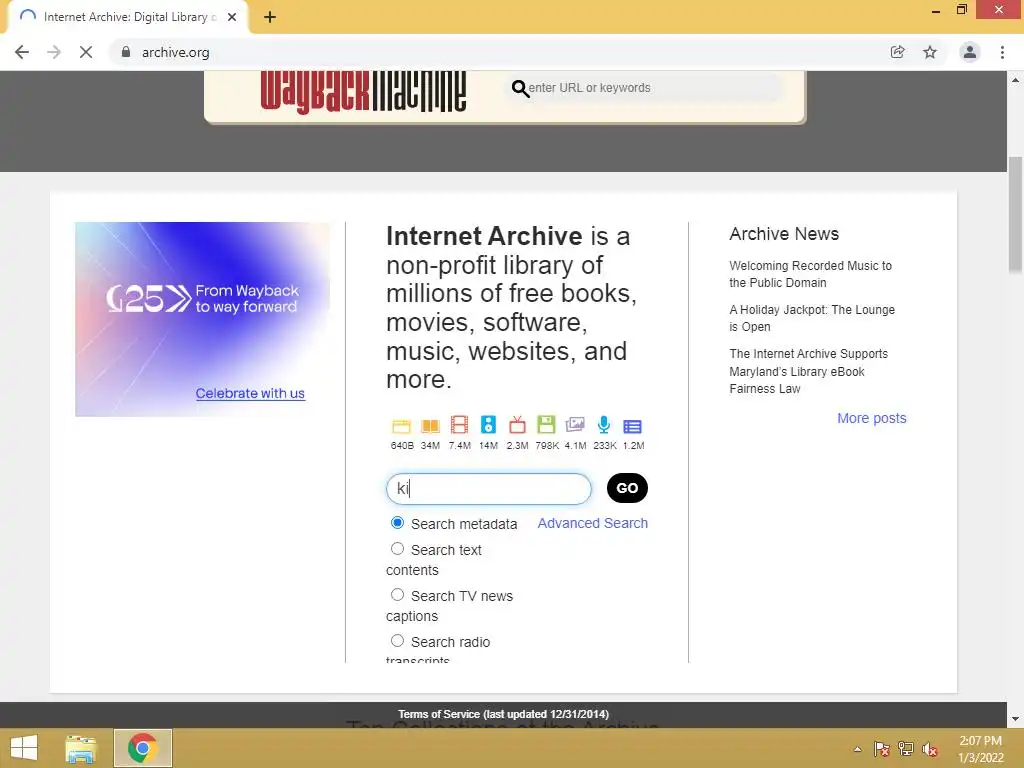Open the Chrome three-dot menu
The width and height of the screenshot is (1024, 768).
tap(1002, 52)
